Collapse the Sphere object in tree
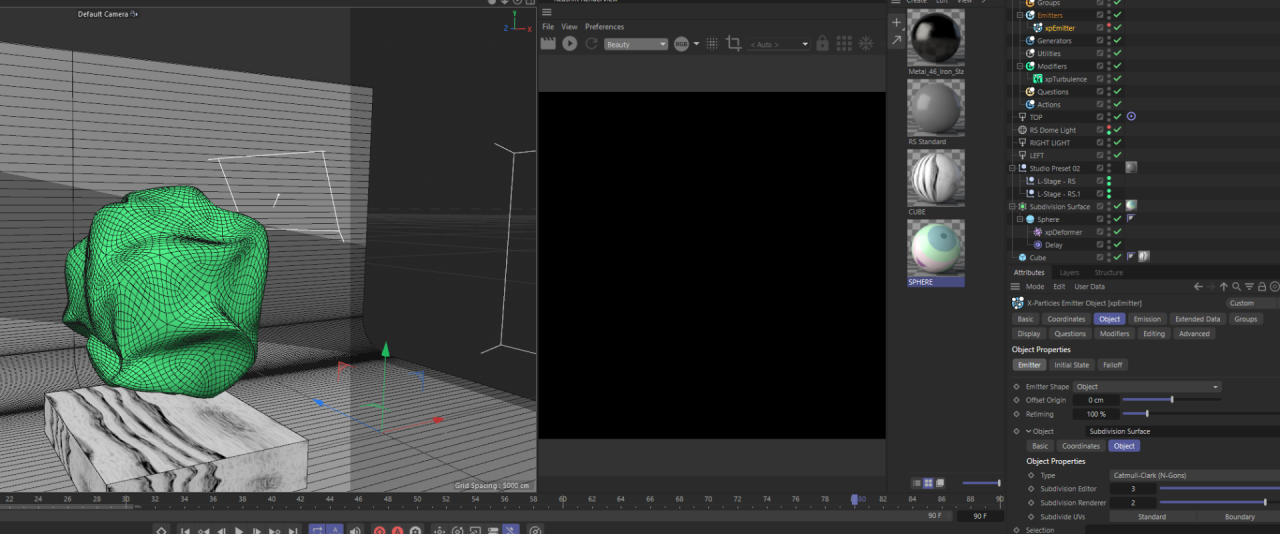Viewport: 1280px width, 534px height. (x=1019, y=219)
